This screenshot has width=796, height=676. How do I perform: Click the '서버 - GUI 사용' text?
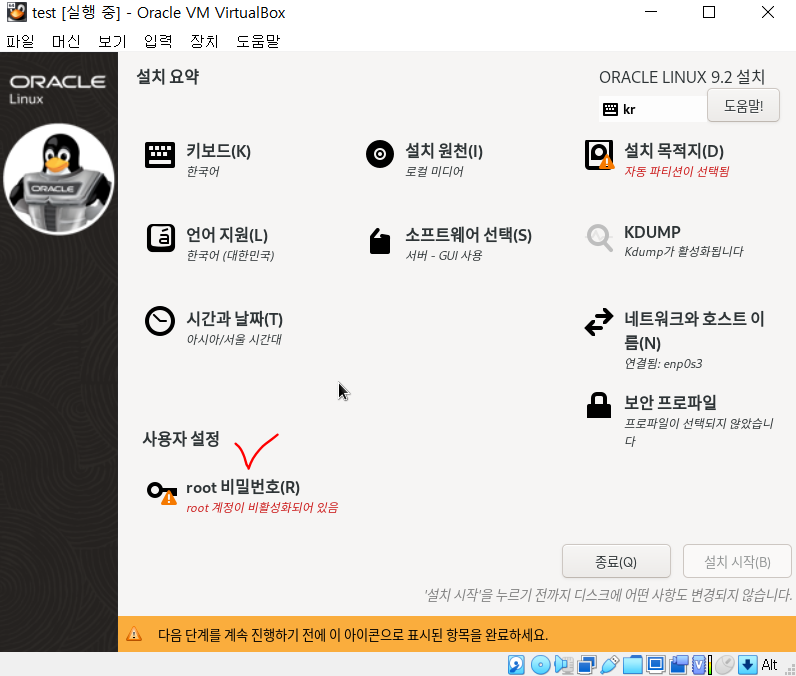[x=444, y=255]
